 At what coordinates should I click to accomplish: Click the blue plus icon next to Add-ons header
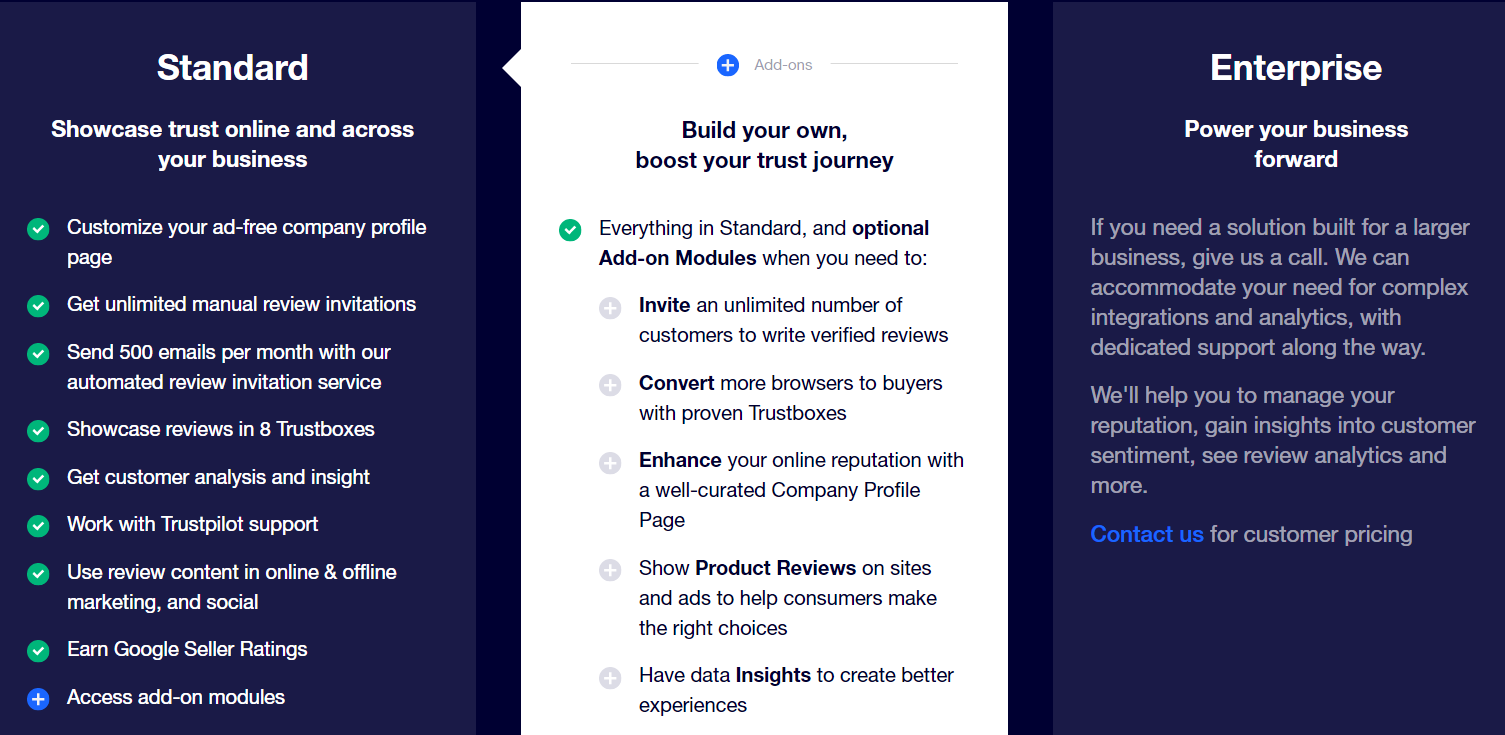728,65
